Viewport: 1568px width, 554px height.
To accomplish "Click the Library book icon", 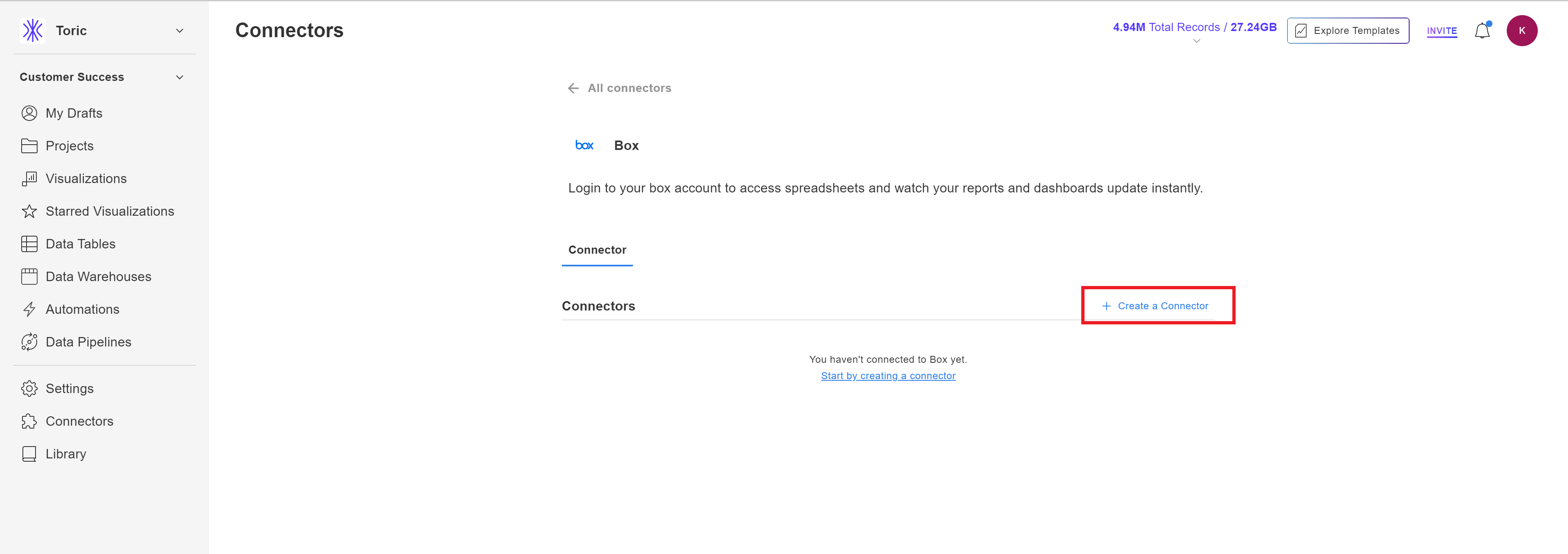I will click(x=29, y=454).
